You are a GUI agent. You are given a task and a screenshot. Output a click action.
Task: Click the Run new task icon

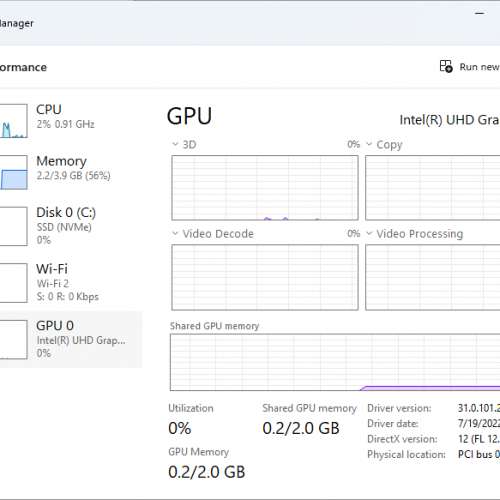click(x=446, y=66)
